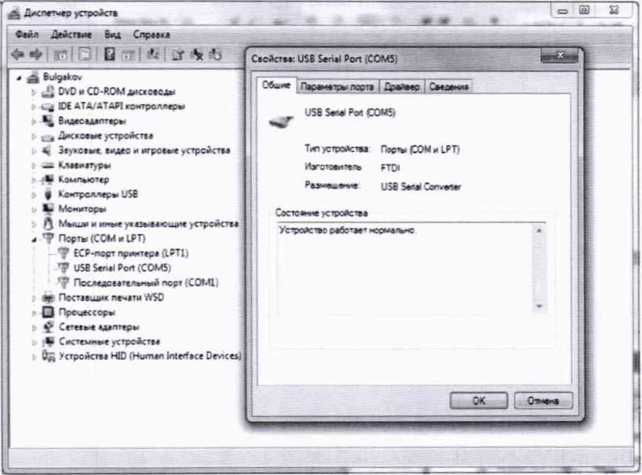642x475 pixels.
Task: Click the uninstall device toolbar icon
Action: 197,52
